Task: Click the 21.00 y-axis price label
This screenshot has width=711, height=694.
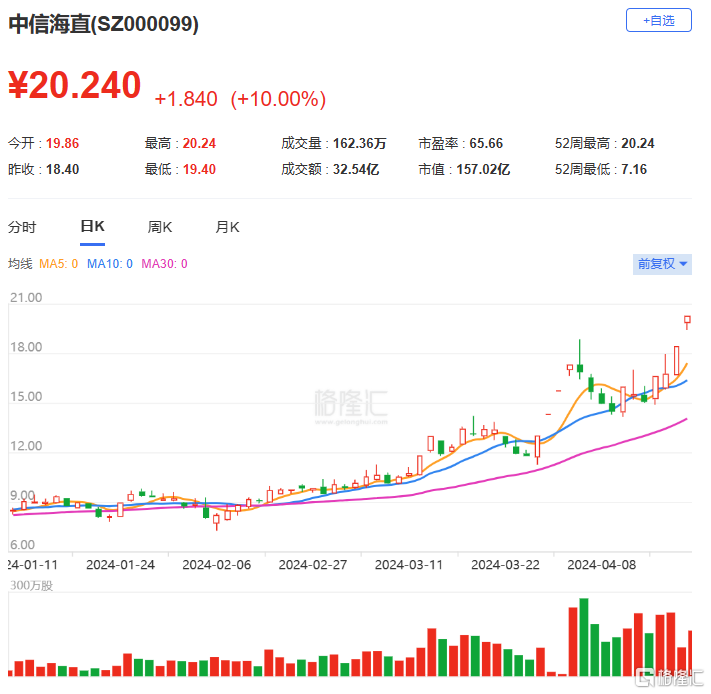Action: (26, 298)
